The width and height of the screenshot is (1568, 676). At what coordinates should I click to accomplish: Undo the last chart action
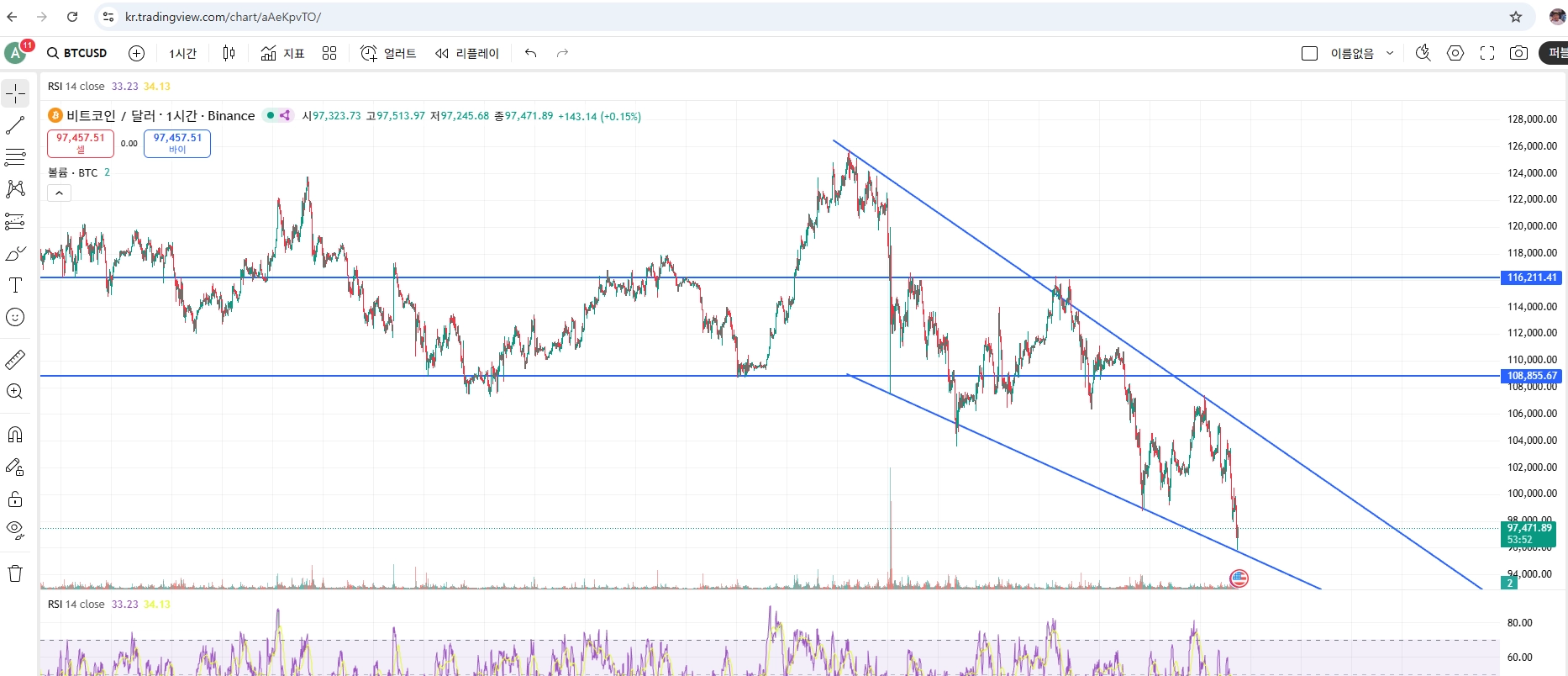click(531, 53)
